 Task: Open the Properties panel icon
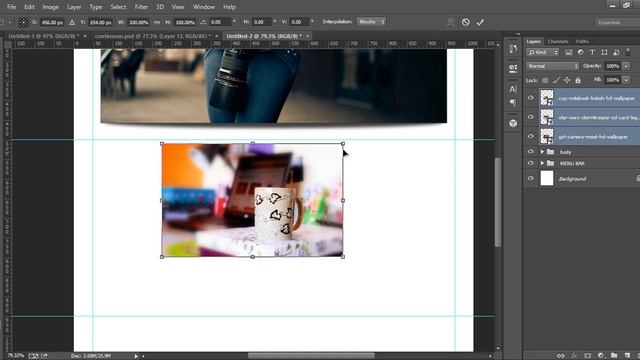click(x=513, y=68)
